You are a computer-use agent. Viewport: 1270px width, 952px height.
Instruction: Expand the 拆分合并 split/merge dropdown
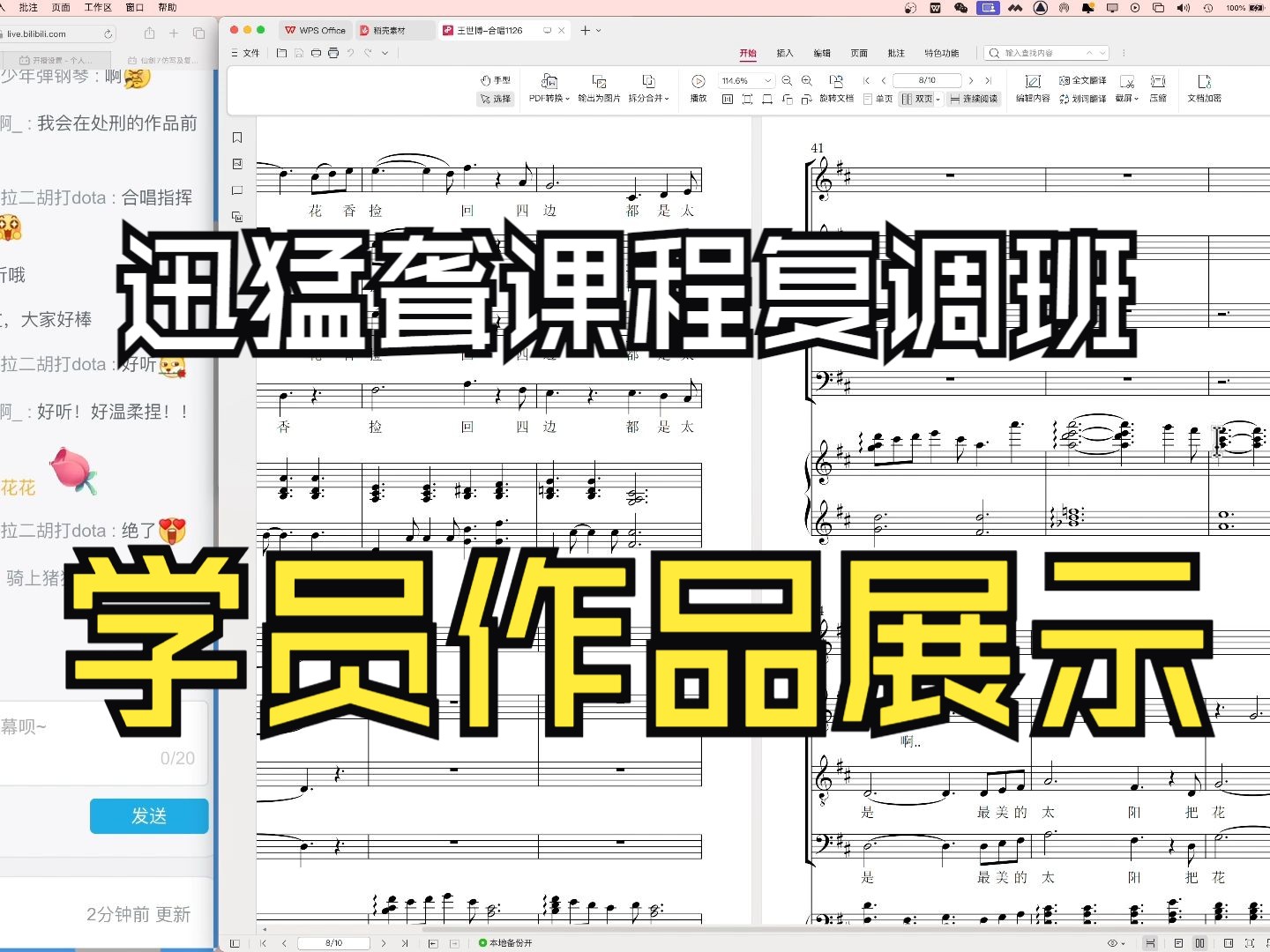[x=648, y=89]
